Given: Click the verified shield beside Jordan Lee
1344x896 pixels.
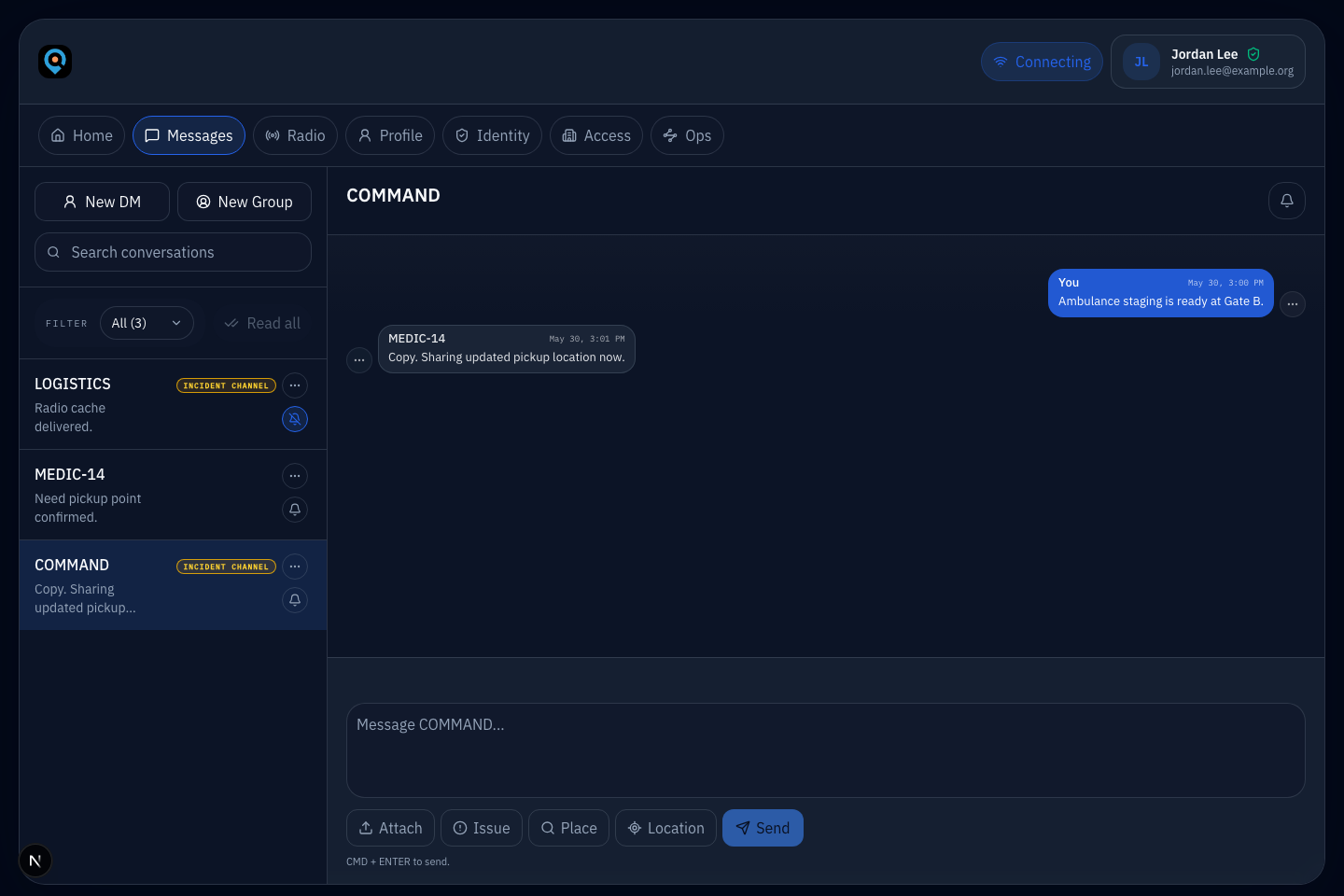Looking at the screenshot, I should [x=1253, y=54].
